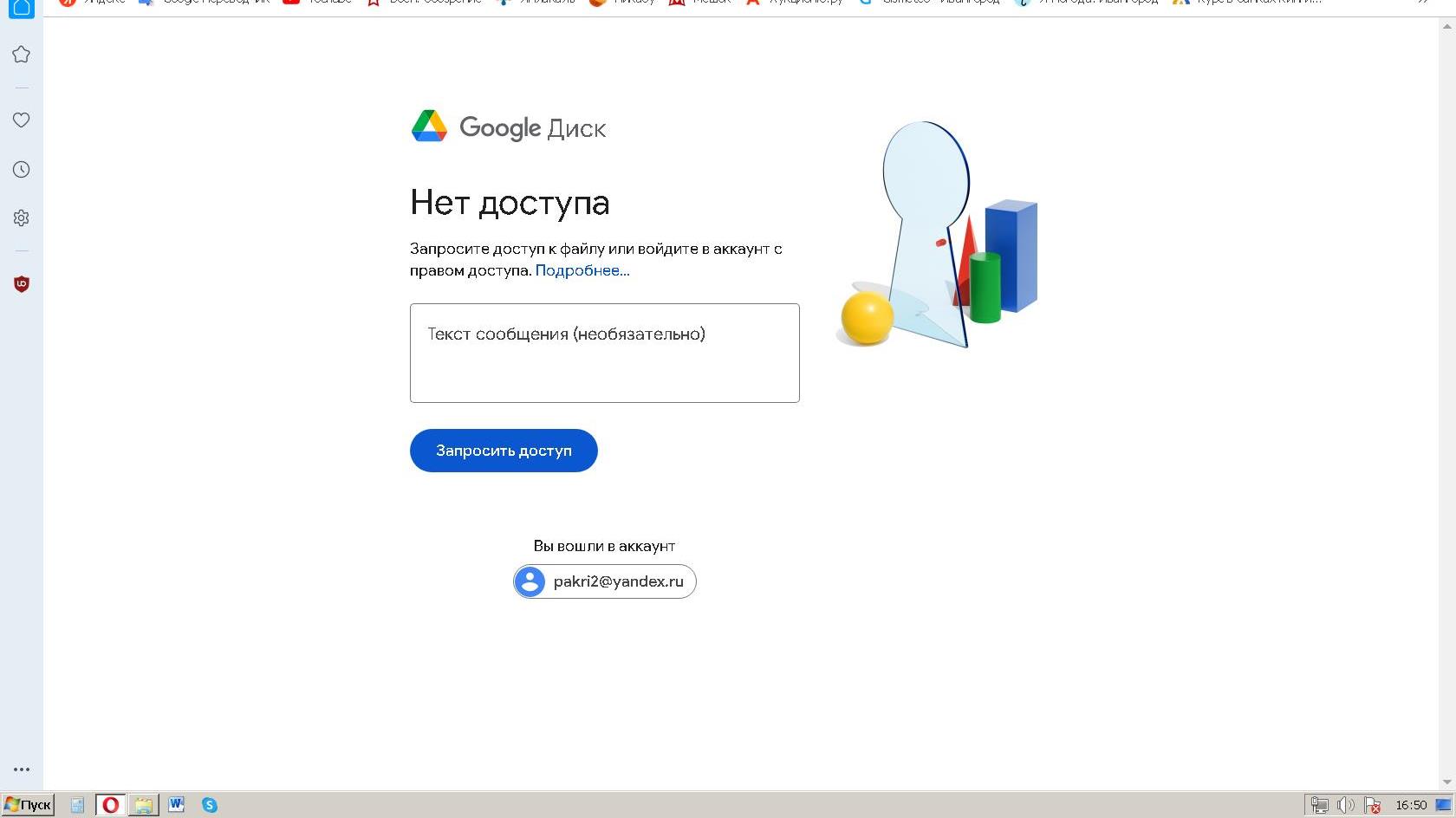Image resolution: width=1456 pixels, height=818 pixels.
Task: Open the bookmarks star in Opera sidebar
Action: pos(22,55)
